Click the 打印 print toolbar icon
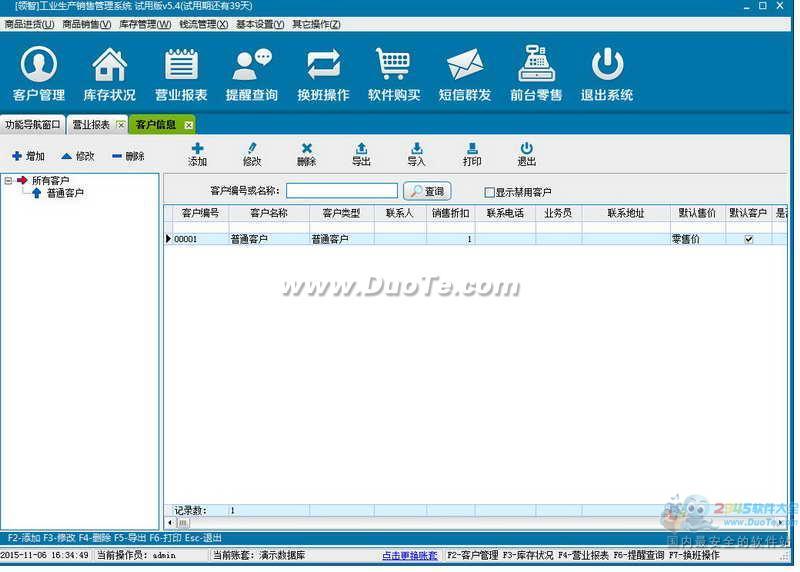The width and height of the screenshot is (800, 572). pos(472,155)
